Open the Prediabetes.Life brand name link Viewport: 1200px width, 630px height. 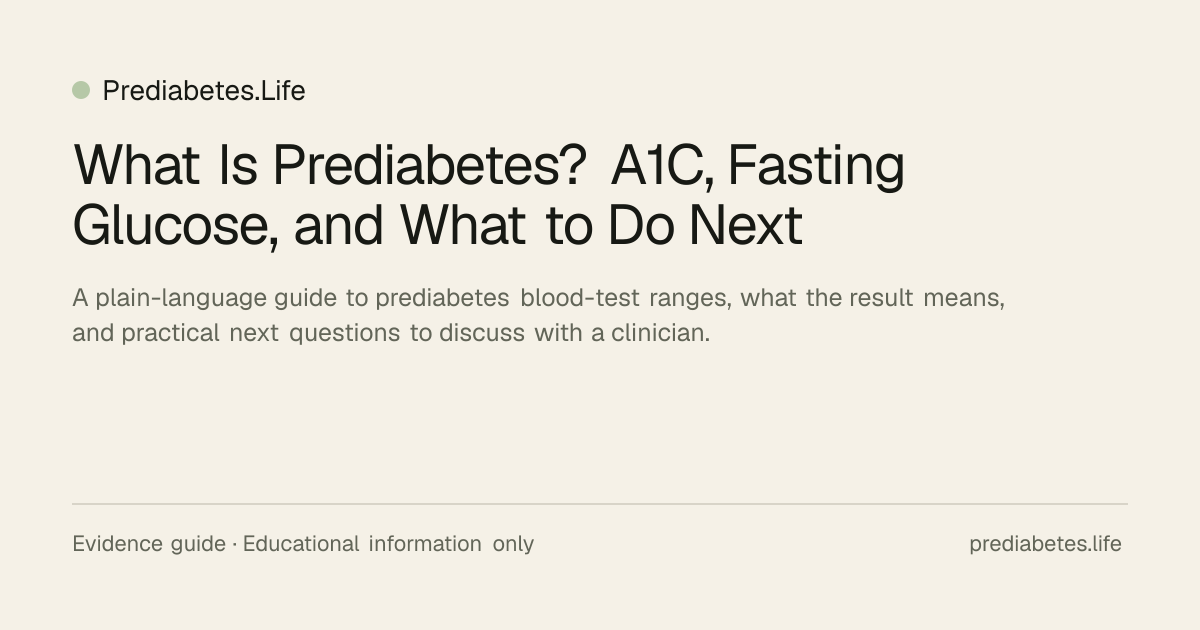(204, 91)
